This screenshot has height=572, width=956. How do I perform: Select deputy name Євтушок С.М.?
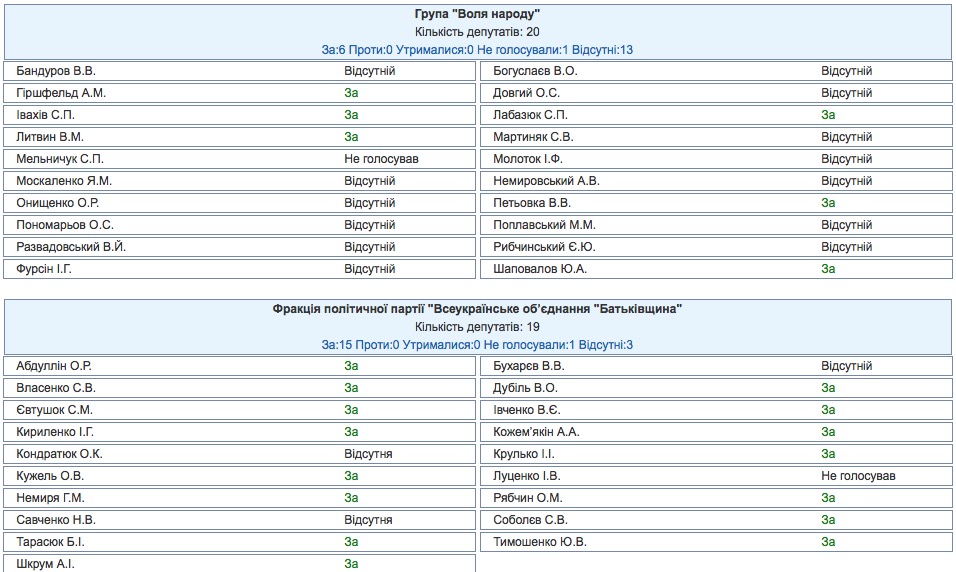pyautogui.click(x=54, y=410)
